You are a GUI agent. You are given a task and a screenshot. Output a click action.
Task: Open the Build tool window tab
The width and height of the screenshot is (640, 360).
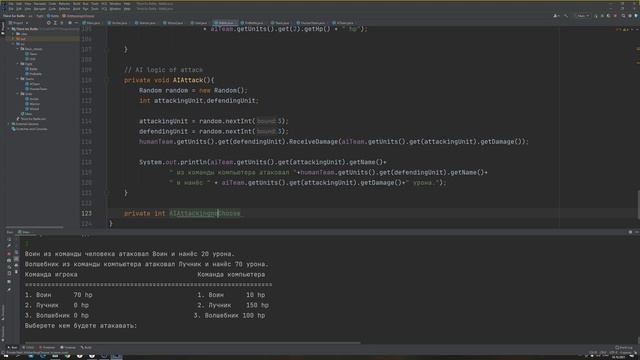pos(86,347)
